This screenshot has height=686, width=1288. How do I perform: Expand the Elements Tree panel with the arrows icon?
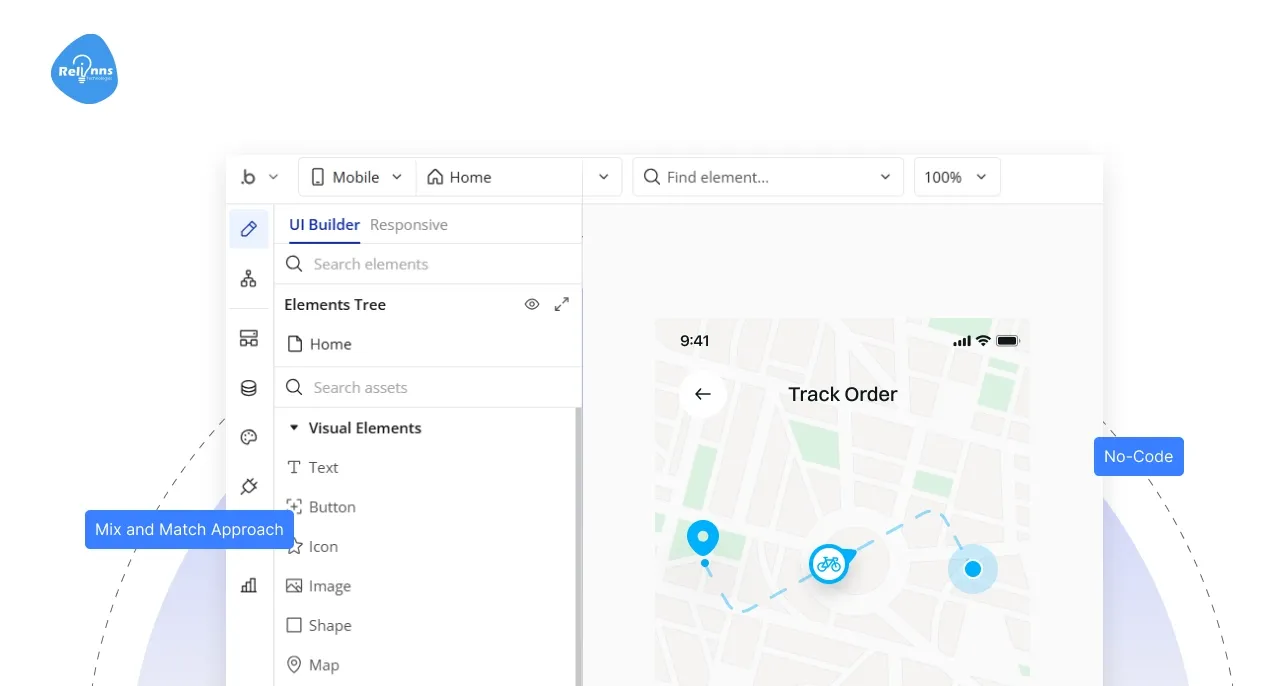(x=562, y=304)
